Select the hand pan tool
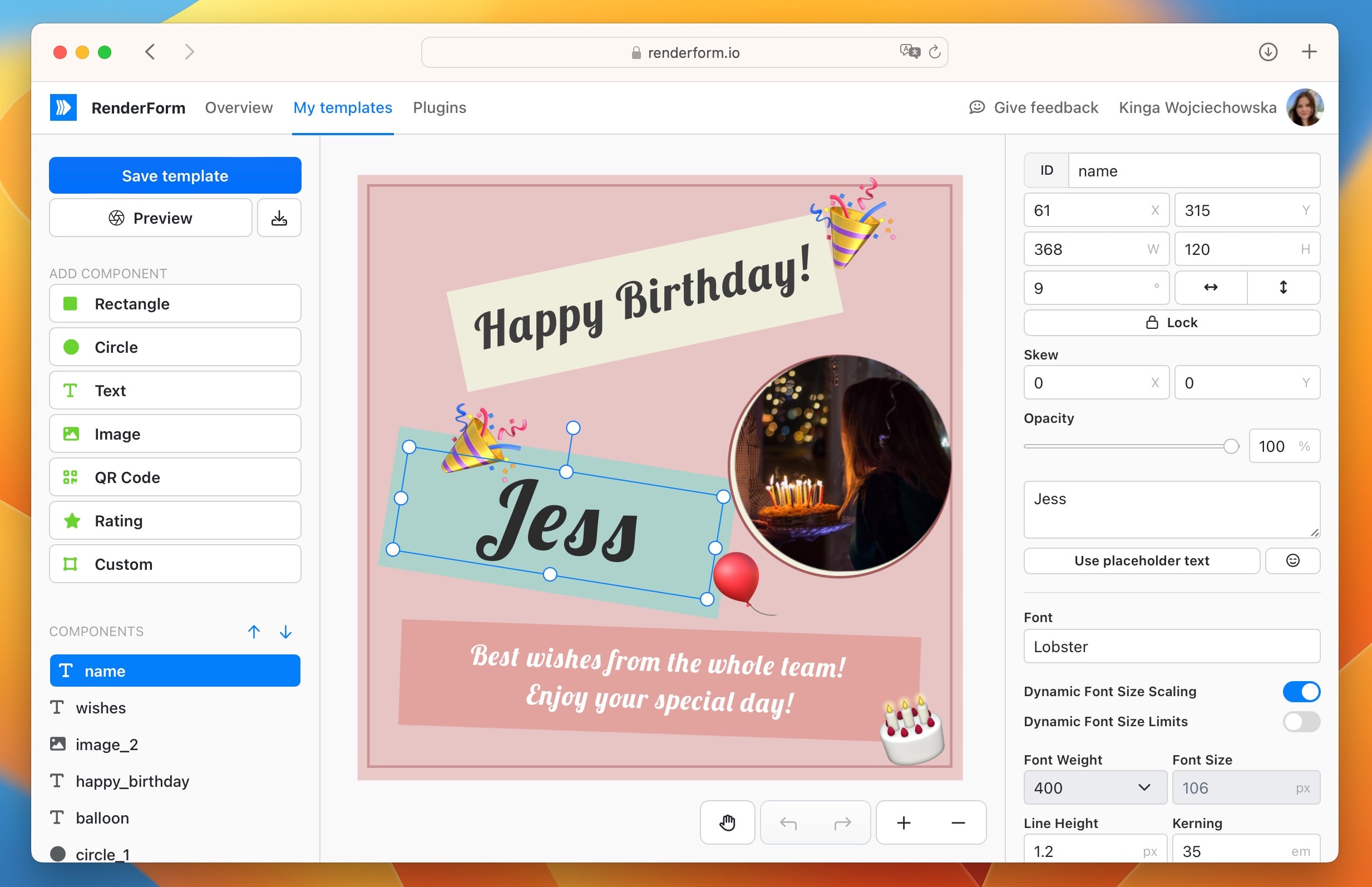Viewport: 1372px width, 887px height. coord(727,822)
